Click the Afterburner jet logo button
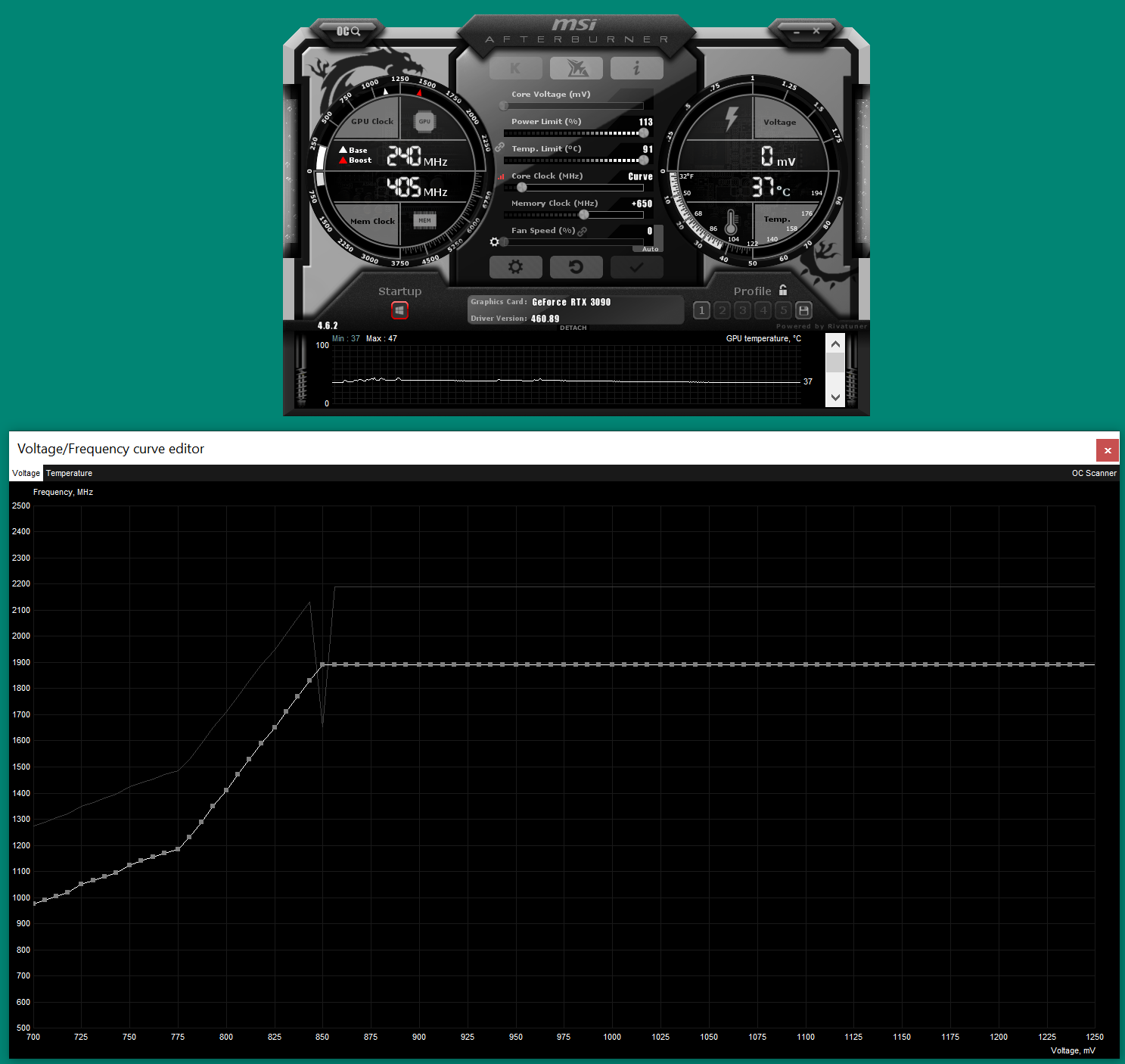 click(576, 68)
